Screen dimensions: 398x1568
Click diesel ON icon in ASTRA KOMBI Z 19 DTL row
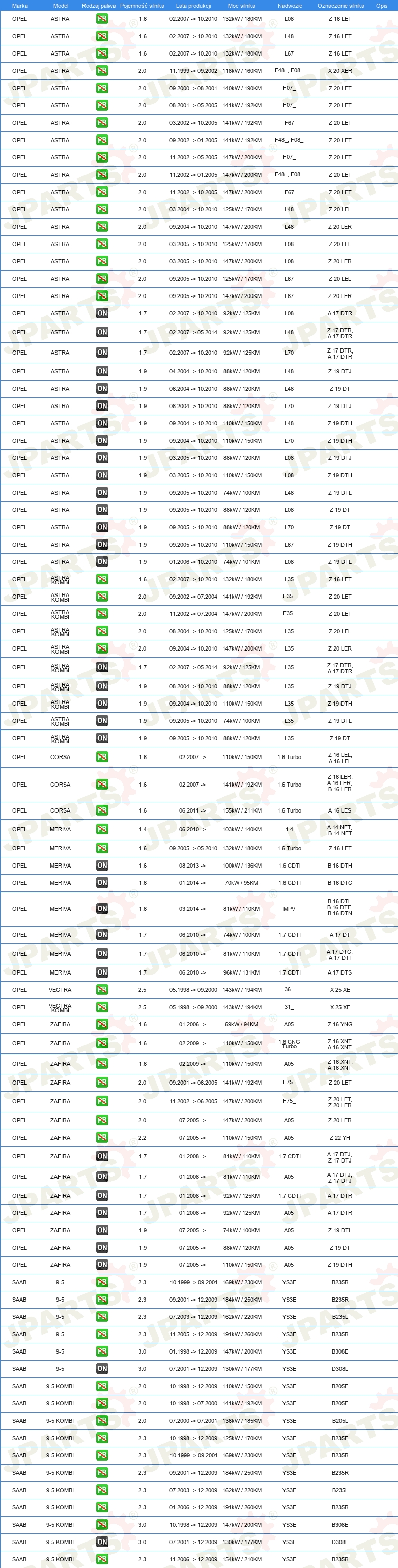[x=102, y=721]
